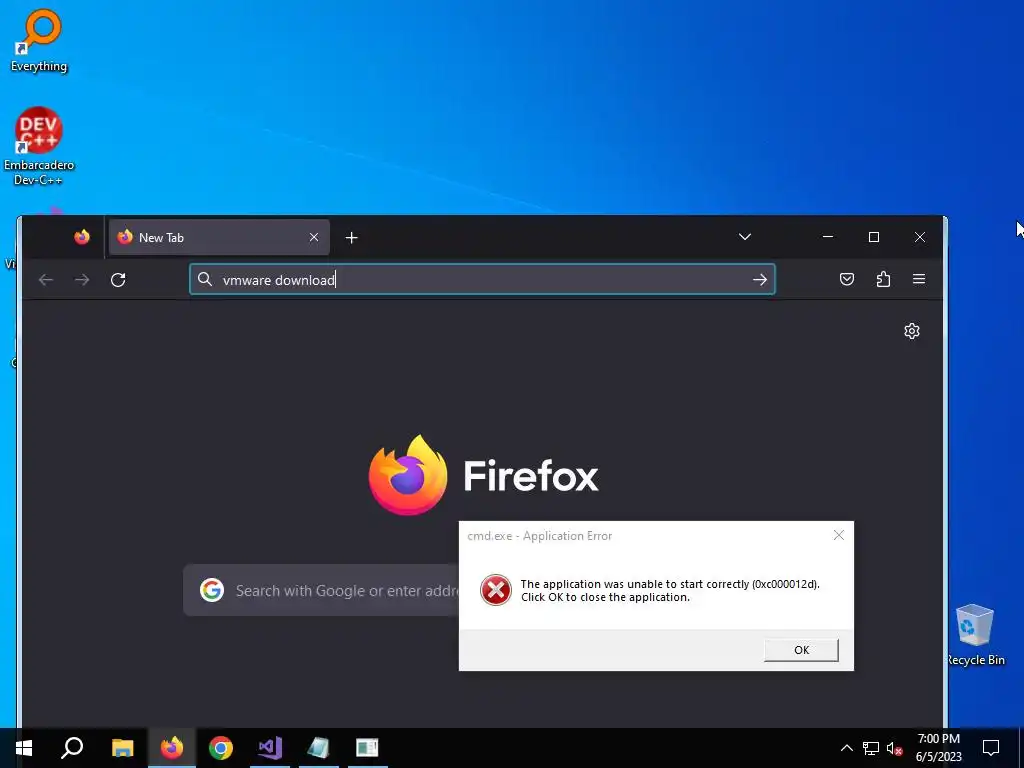Switch to the New Tab tab
Screen dimensions: 1024x768
(x=219, y=237)
